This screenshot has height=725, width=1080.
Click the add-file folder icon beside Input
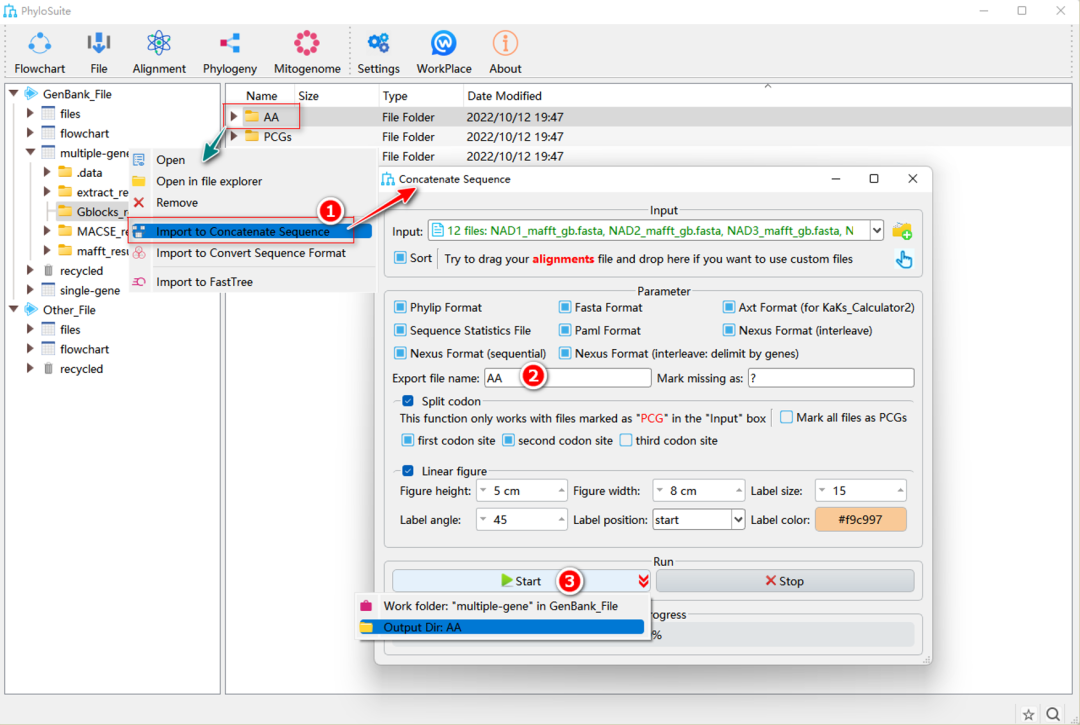pos(902,231)
